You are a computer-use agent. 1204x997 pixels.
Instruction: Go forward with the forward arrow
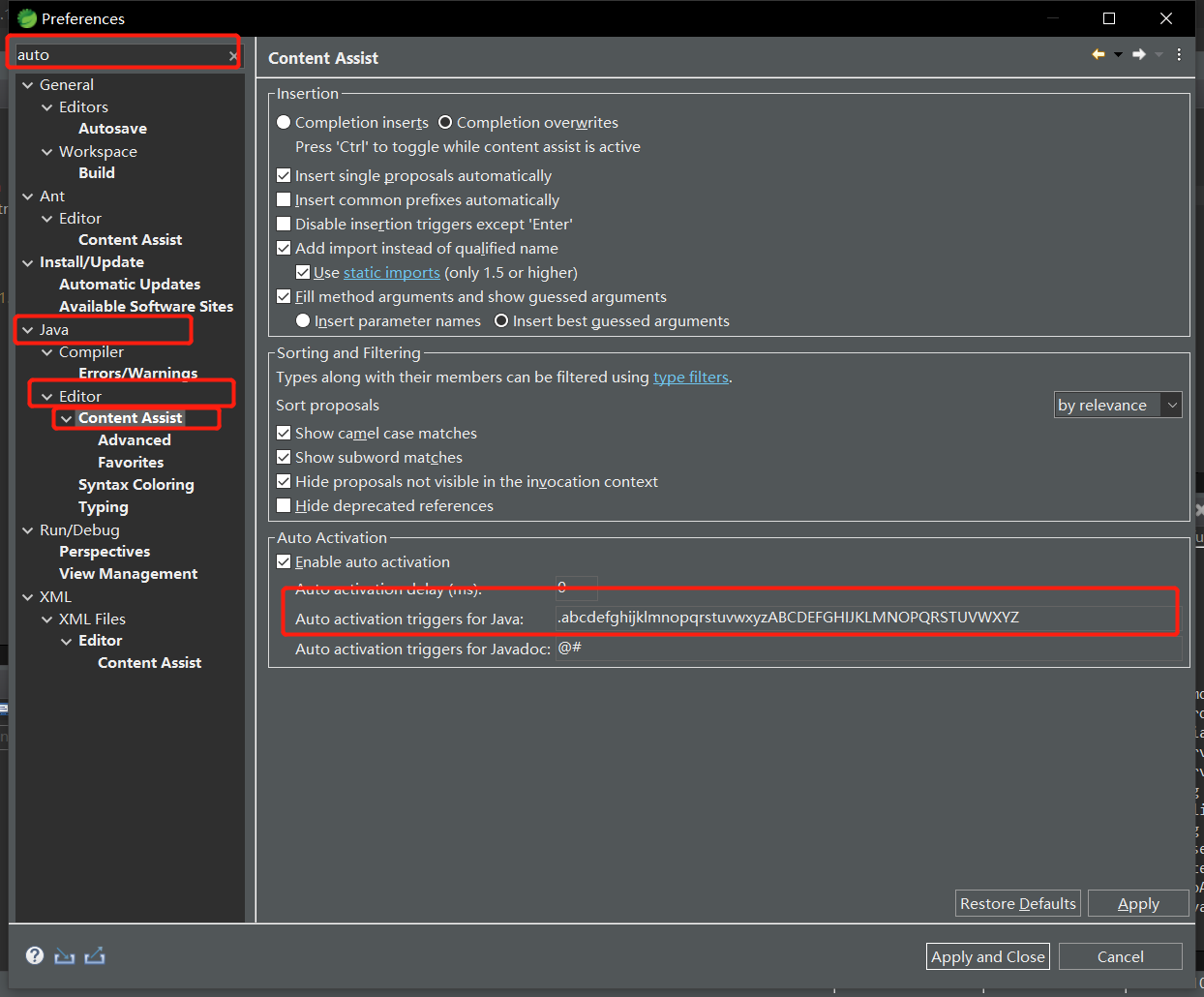(x=1139, y=54)
